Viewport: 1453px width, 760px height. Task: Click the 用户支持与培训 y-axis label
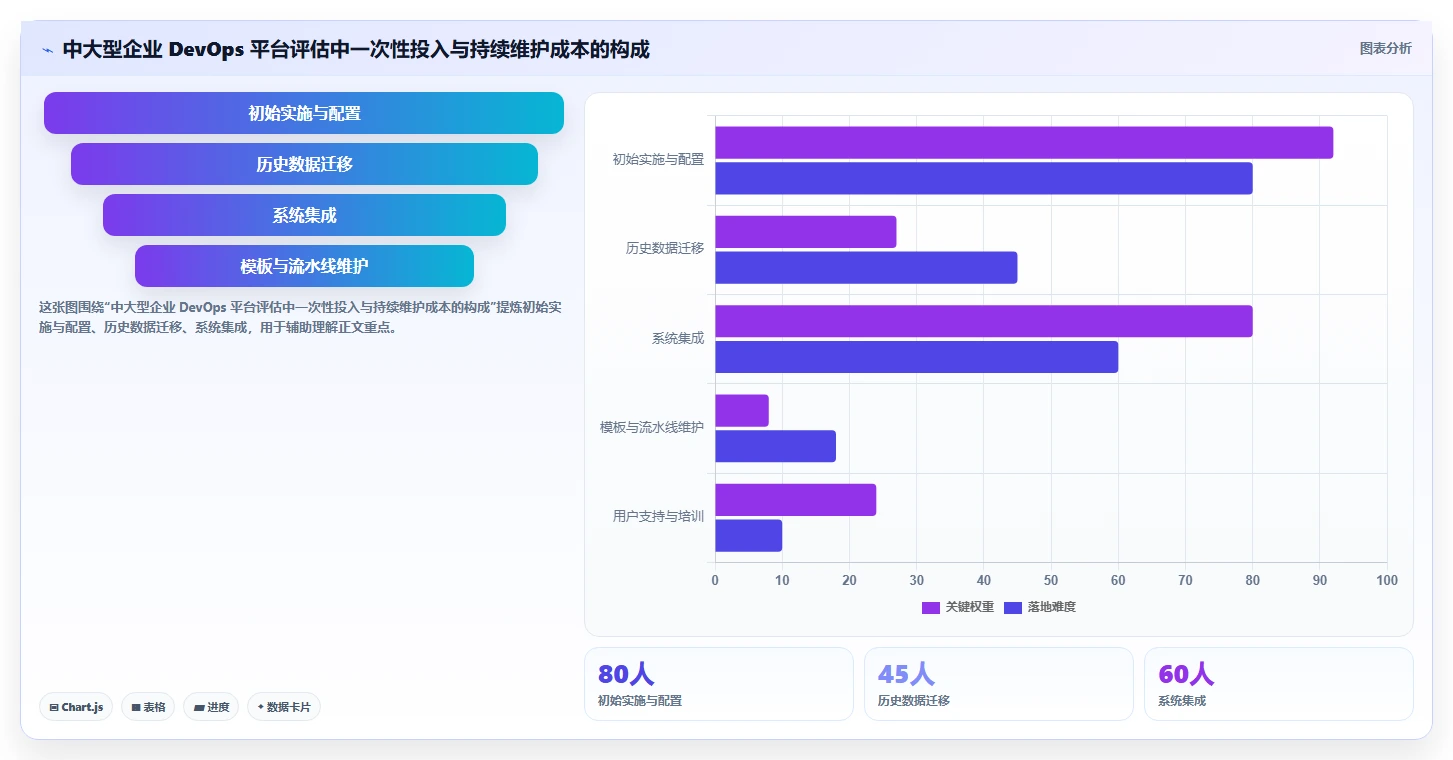(x=658, y=517)
